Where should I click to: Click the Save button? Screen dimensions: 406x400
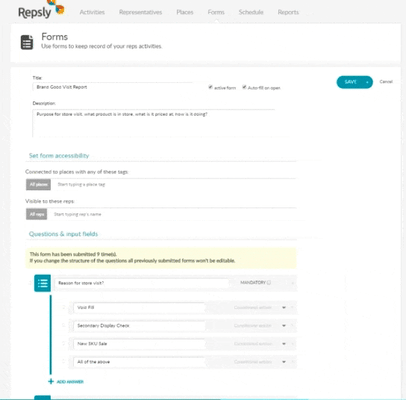[x=350, y=82]
